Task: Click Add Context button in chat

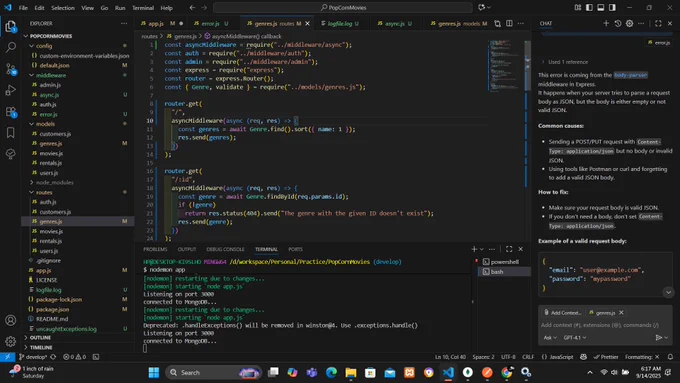Action: 563,313
